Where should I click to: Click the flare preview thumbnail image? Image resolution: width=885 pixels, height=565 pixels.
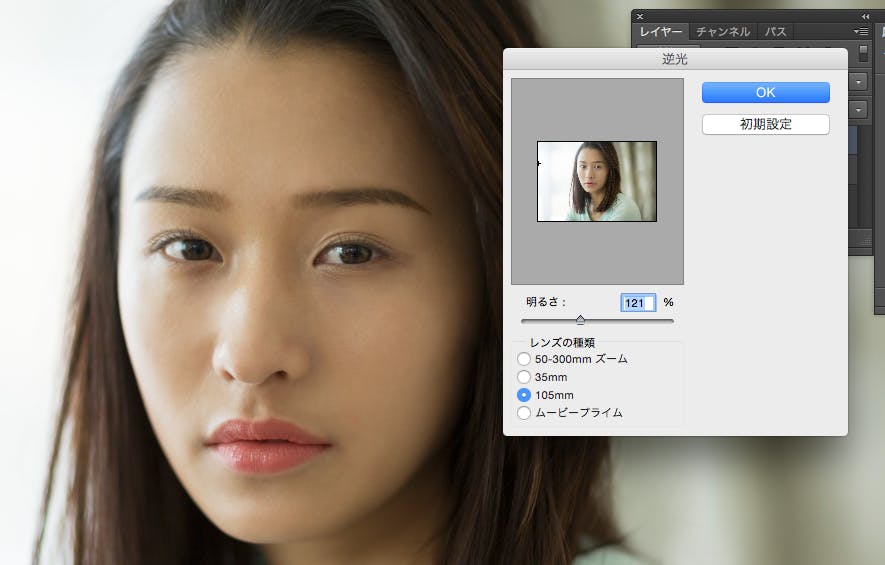pyautogui.click(x=597, y=181)
